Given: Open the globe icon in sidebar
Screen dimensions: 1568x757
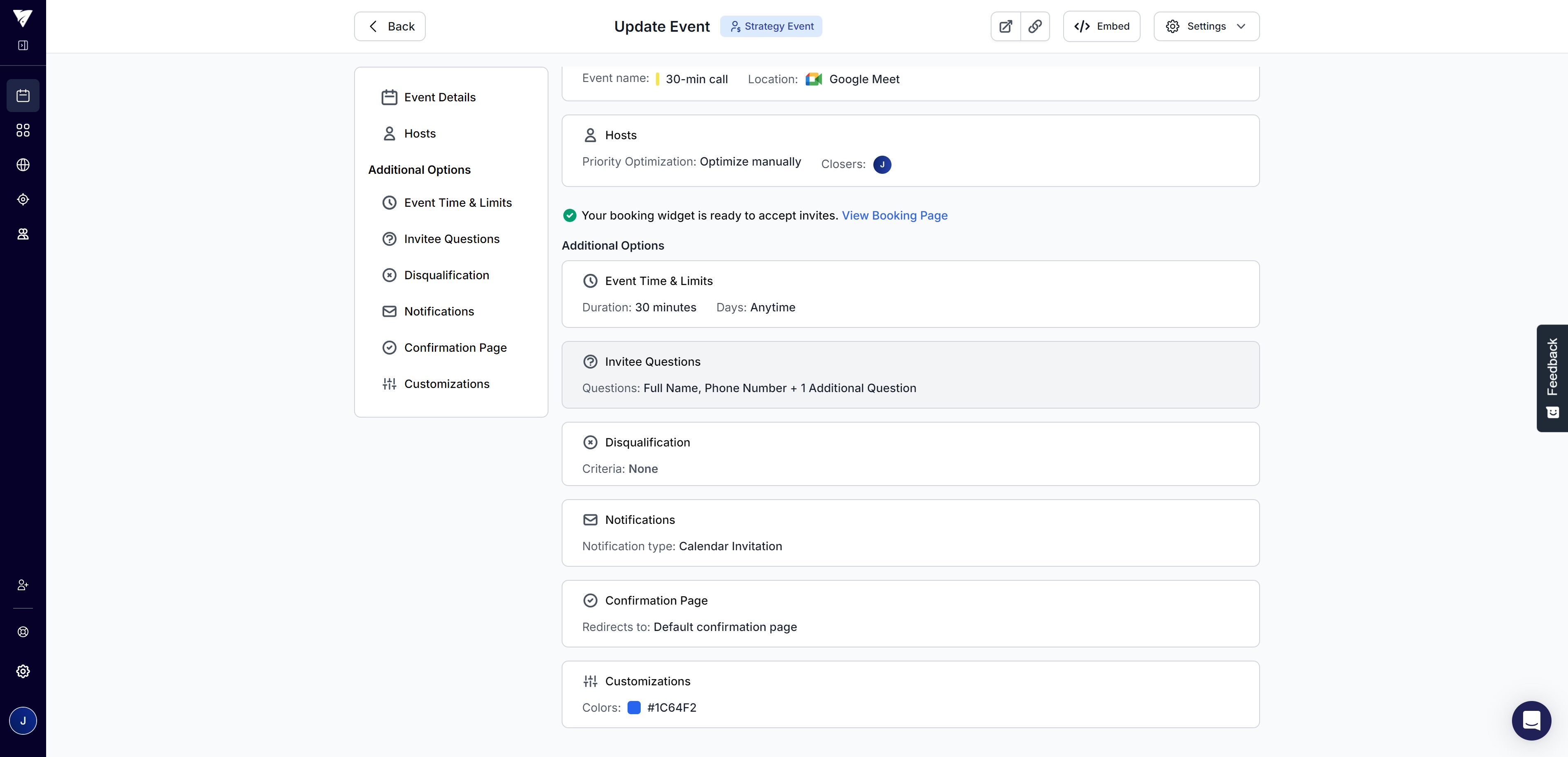Looking at the screenshot, I should [x=23, y=165].
